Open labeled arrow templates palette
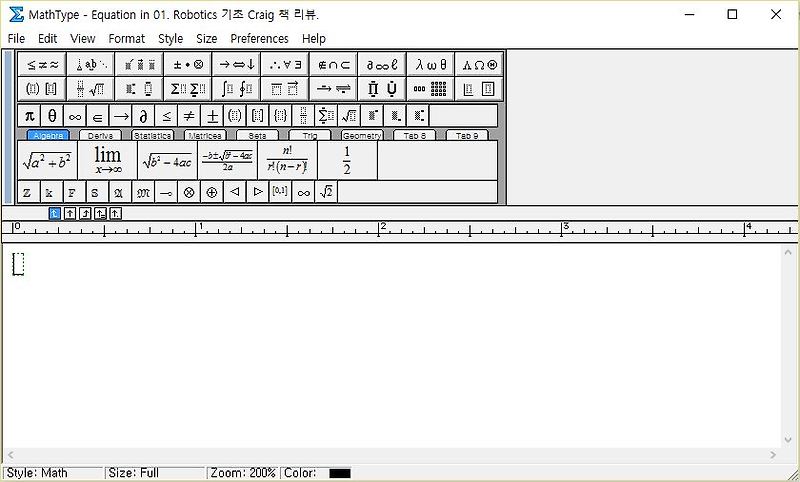The height and width of the screenshot is (482, 800). pos(333,89)
